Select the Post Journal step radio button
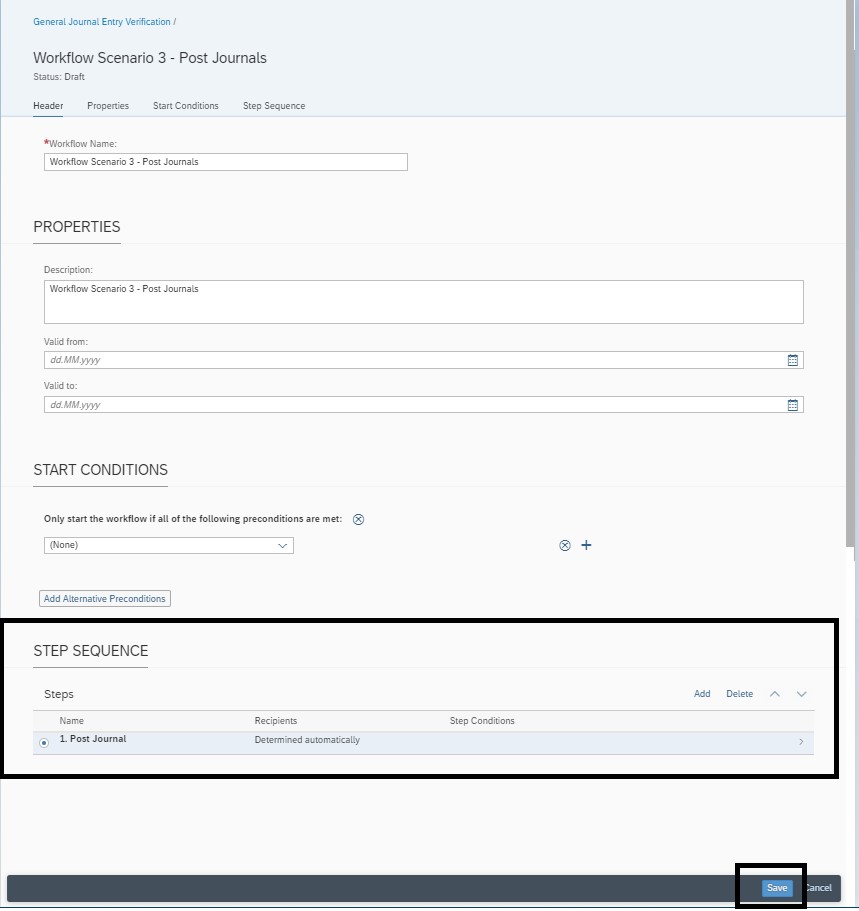This screenshot has height=911, width=859. click(44, 743)
